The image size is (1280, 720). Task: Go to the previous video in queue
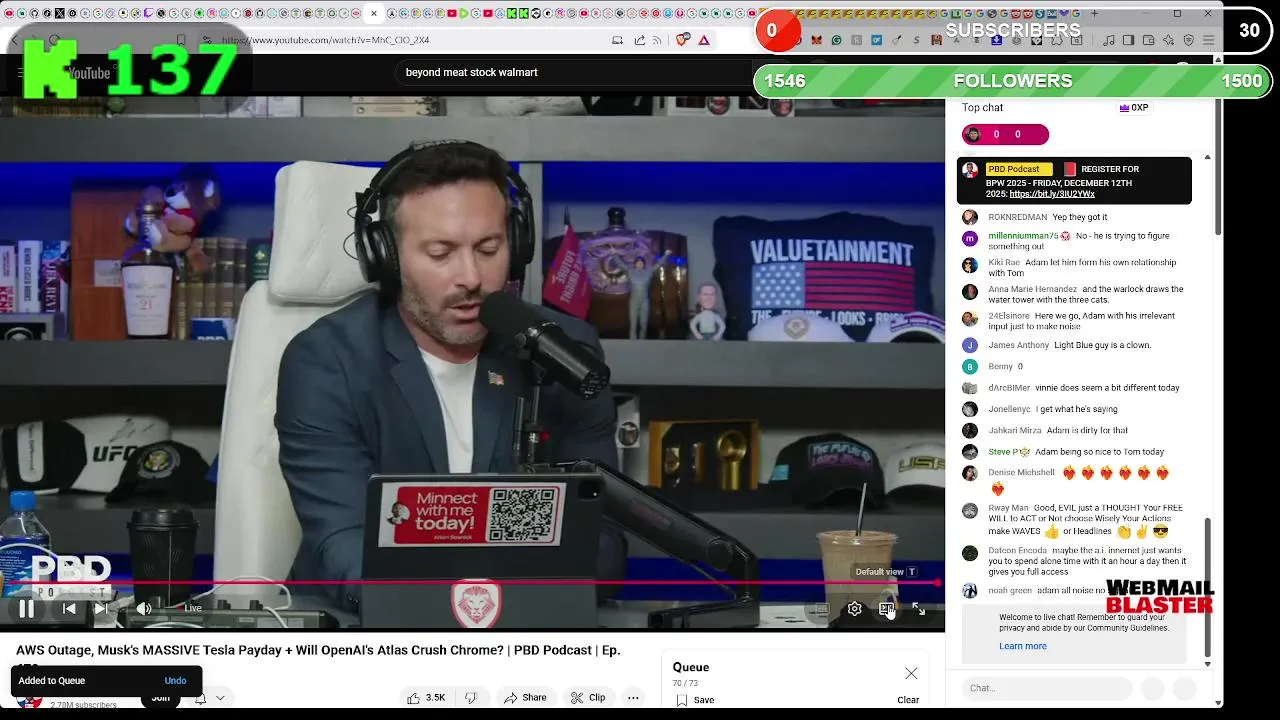point(69,608)
